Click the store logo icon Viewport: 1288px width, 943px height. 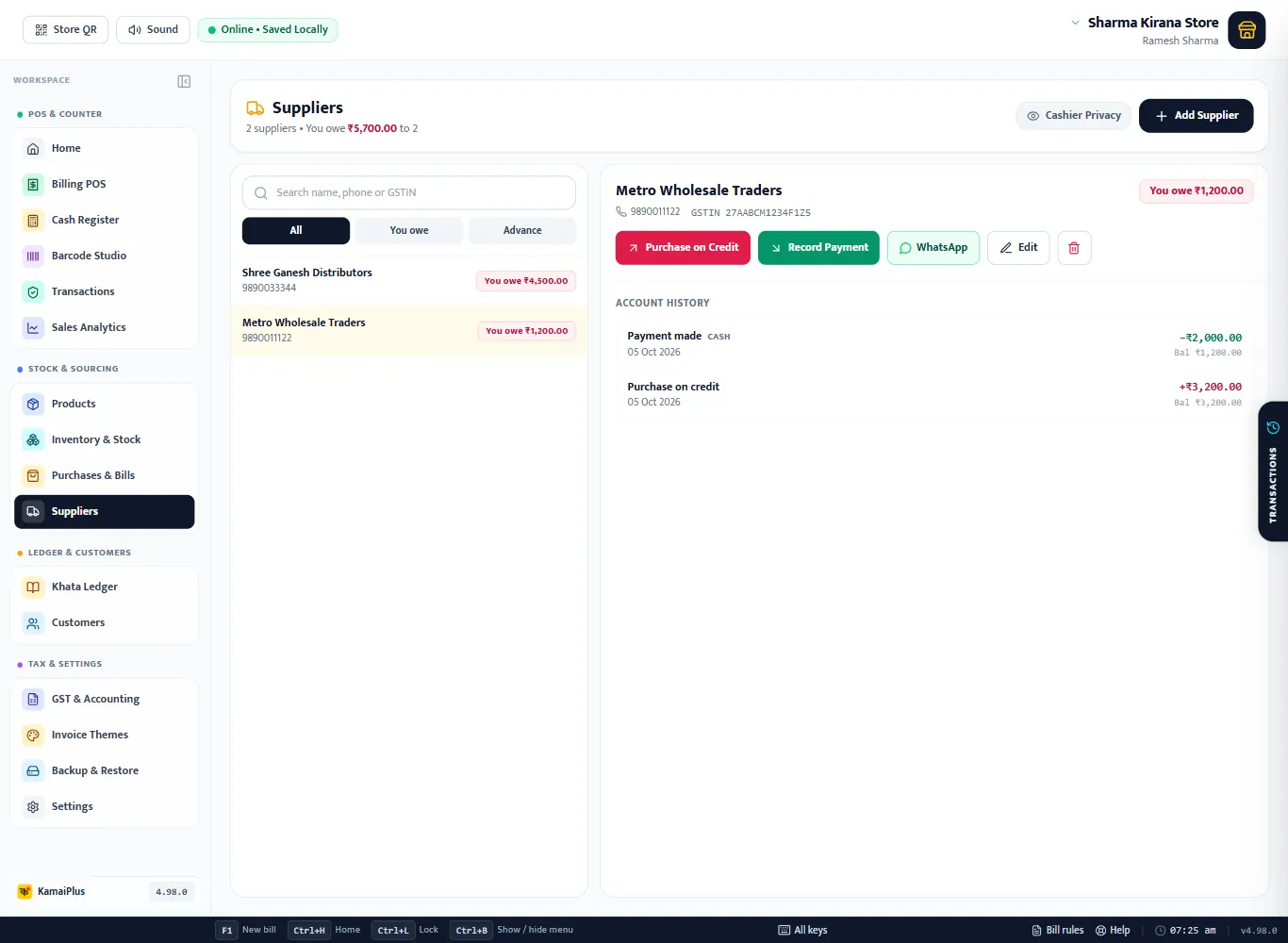[1247, 30]
